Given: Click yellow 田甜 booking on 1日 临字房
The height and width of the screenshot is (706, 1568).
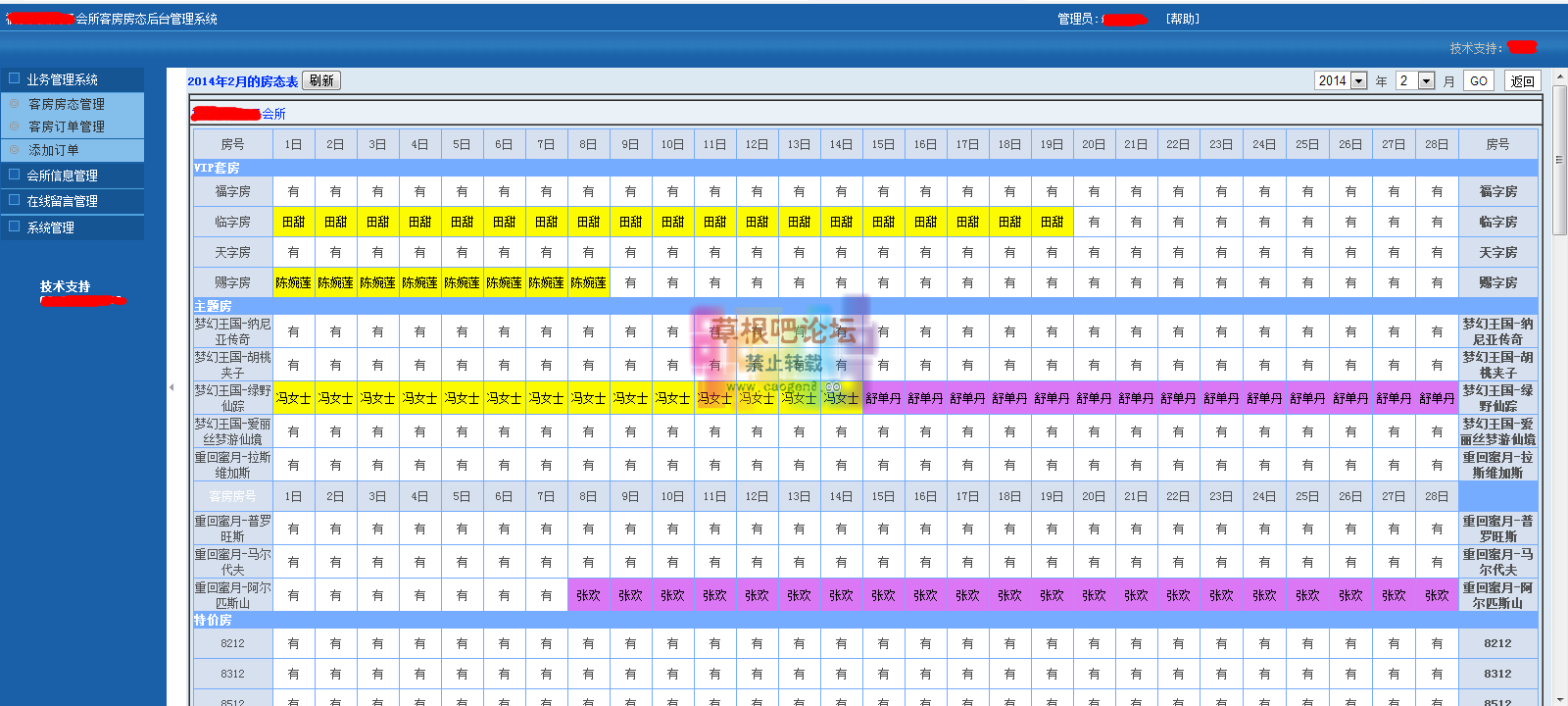Looking at the screenshot, I should pos(293,223).
